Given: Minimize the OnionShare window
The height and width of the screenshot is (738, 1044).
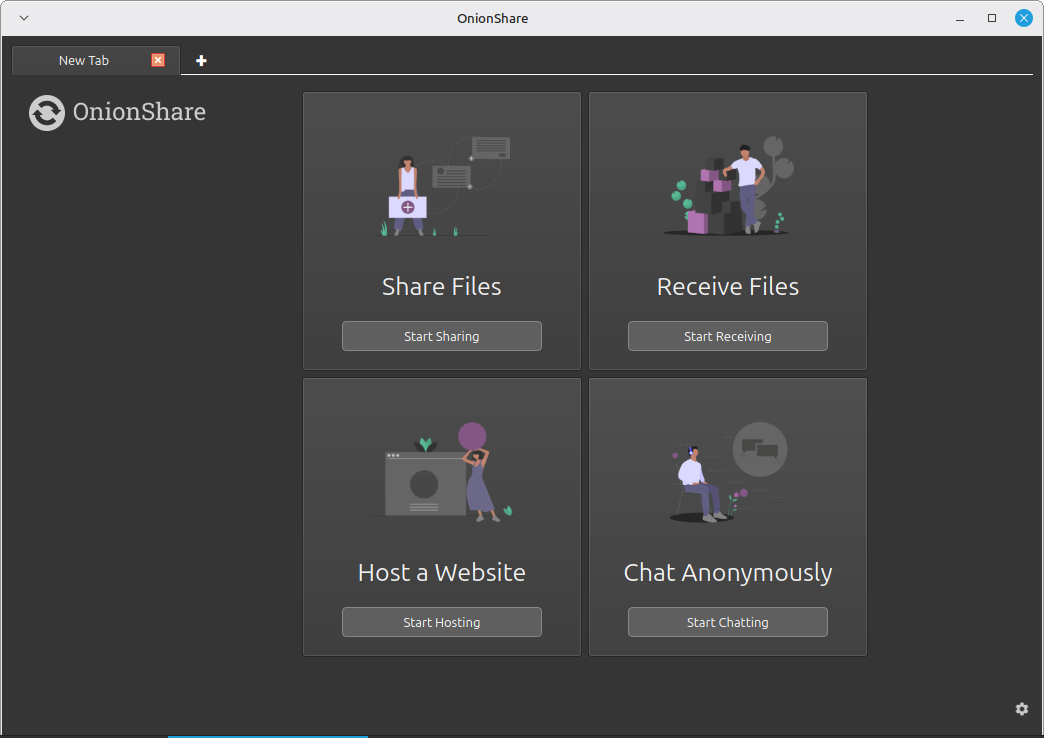Looking at the screenshot, I should point(960,18).
